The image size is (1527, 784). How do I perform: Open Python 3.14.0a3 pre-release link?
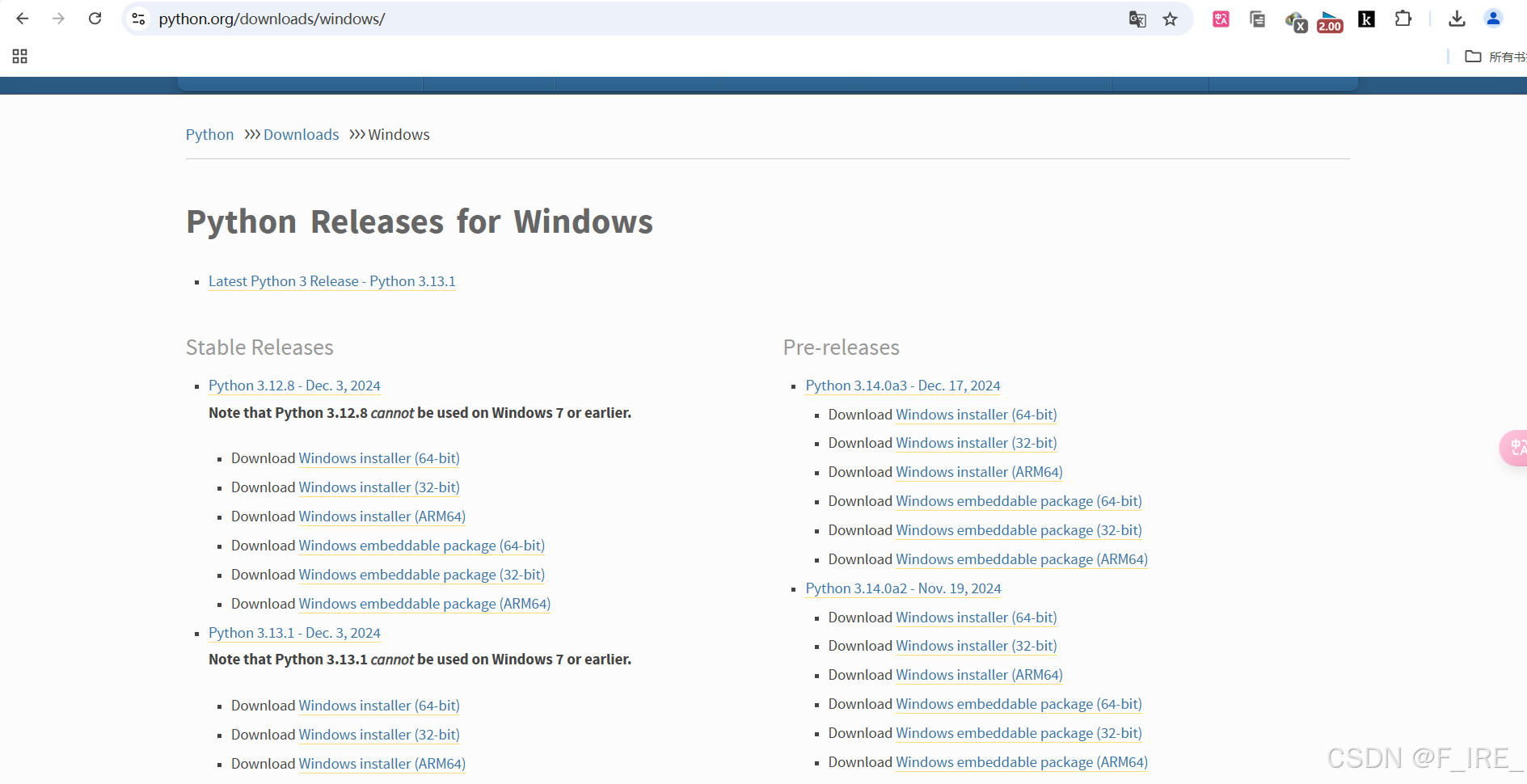point(903,386)
